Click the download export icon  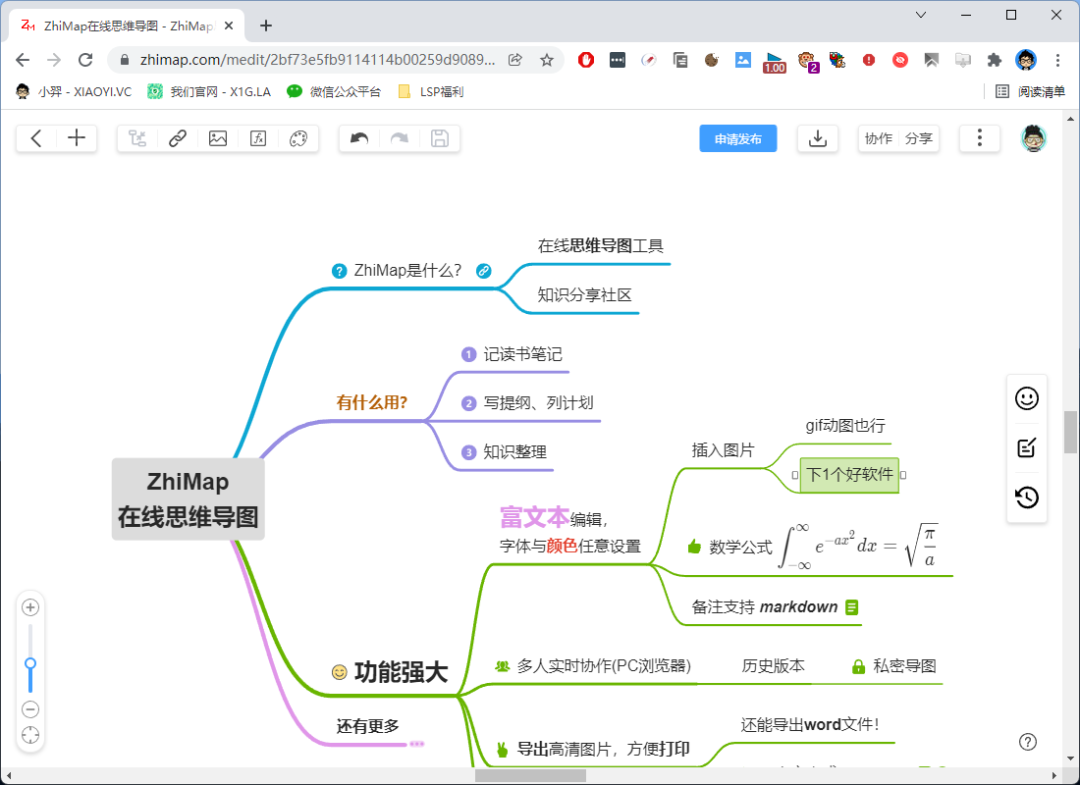[x=817, y=139]
